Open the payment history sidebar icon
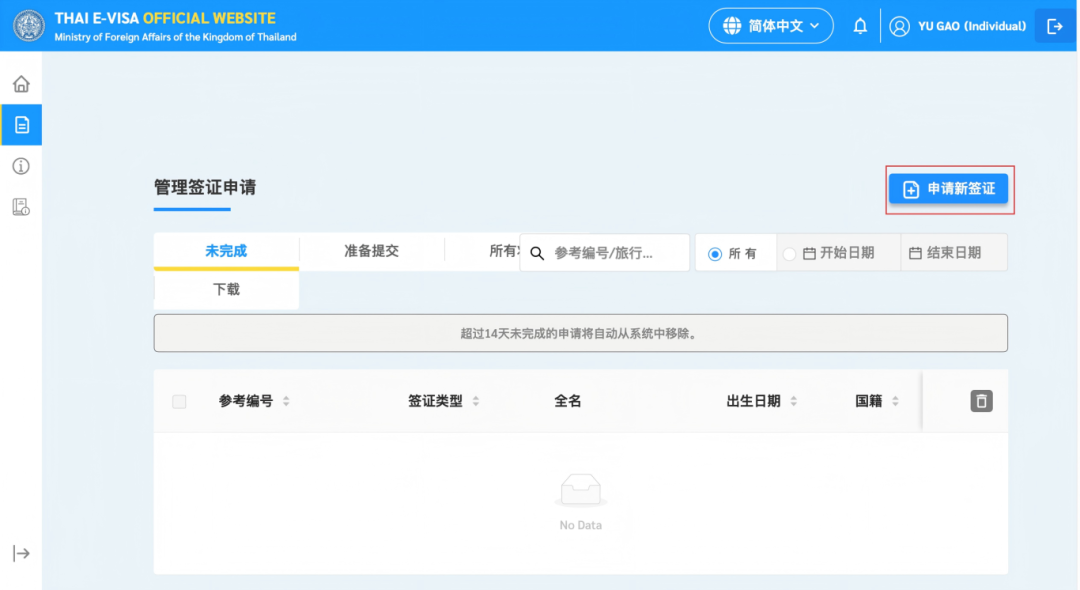Screen dimensions: 1080x590 [21, 207]
